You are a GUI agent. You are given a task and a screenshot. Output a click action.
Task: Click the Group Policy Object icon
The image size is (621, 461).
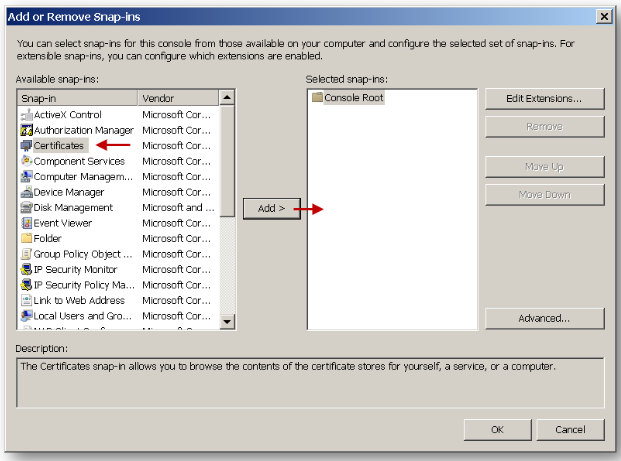point(27,254)
